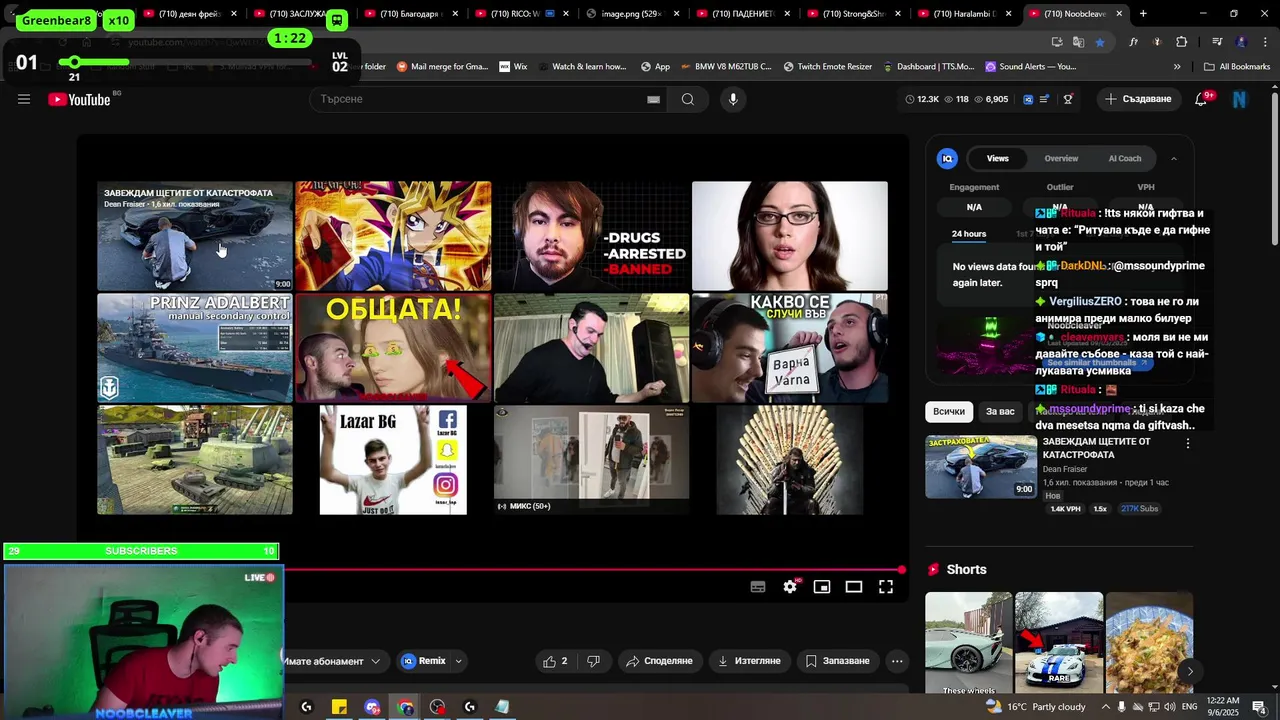Dislike the video with thumbs down
Screen dimensions: 1280x720
click(x=593, y=661)
